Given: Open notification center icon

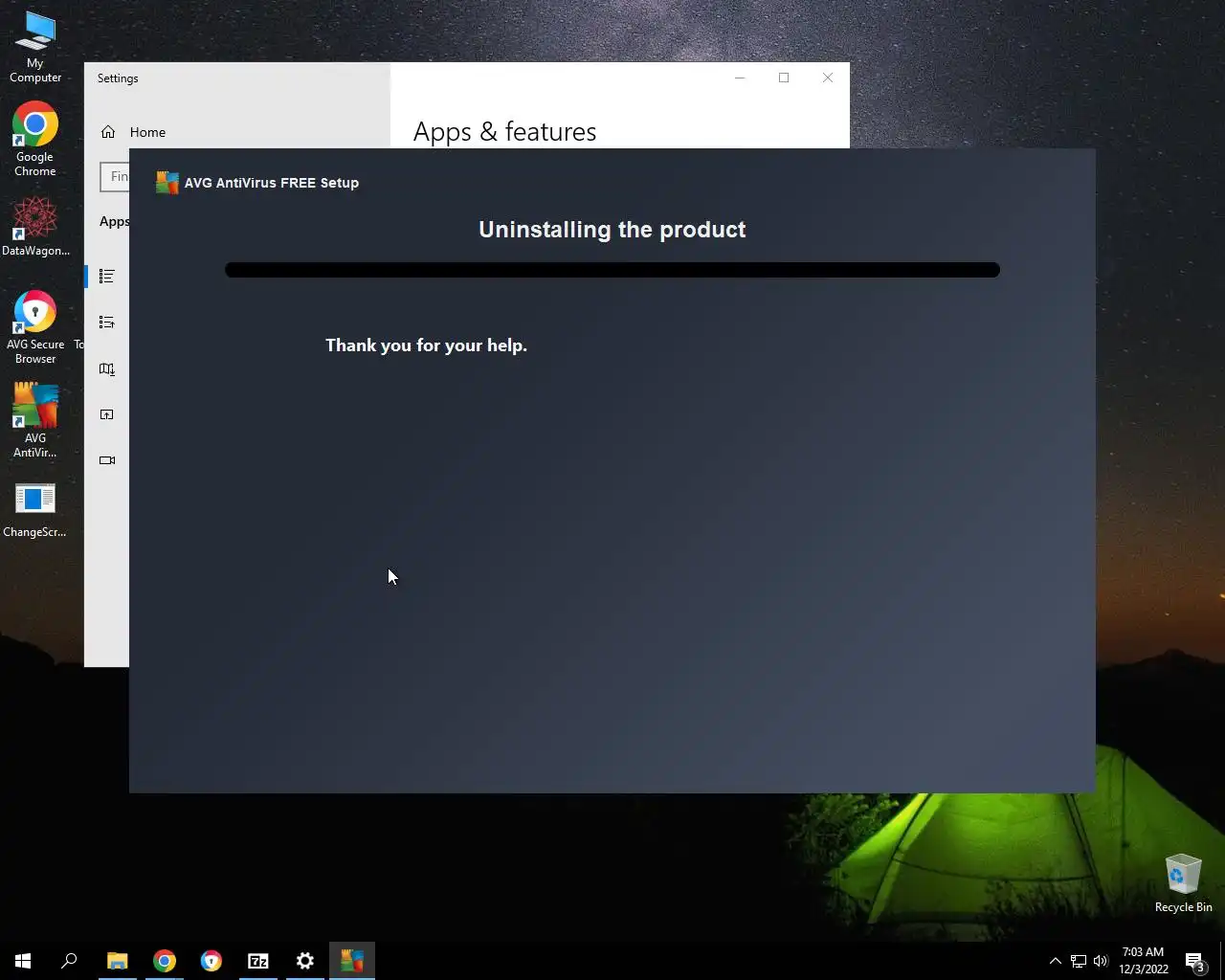Looking at the screenshot, I should click(1194, 961).
